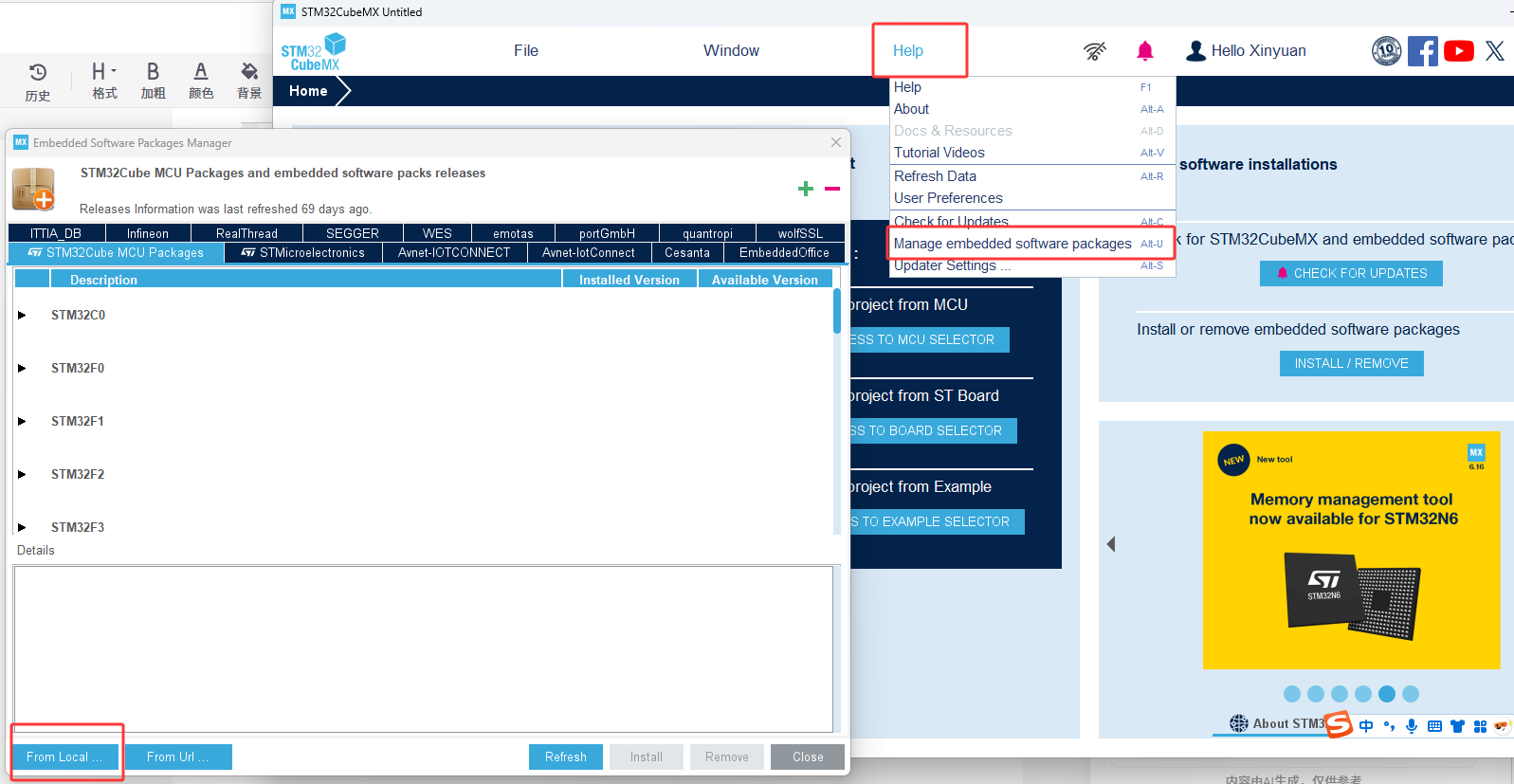Click the microphone icon in IME bar

coord(1412,726)
